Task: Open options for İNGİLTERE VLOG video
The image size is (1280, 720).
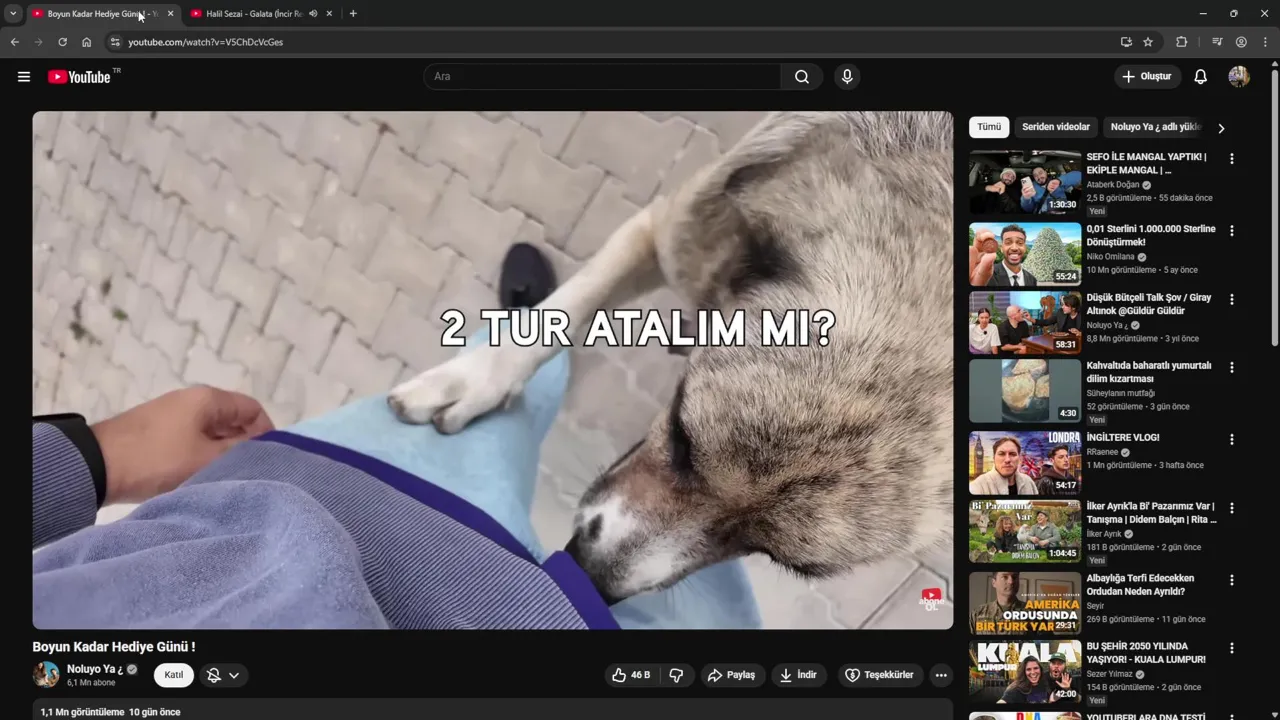Action: pyautogui.click(x=1232, y=439)
